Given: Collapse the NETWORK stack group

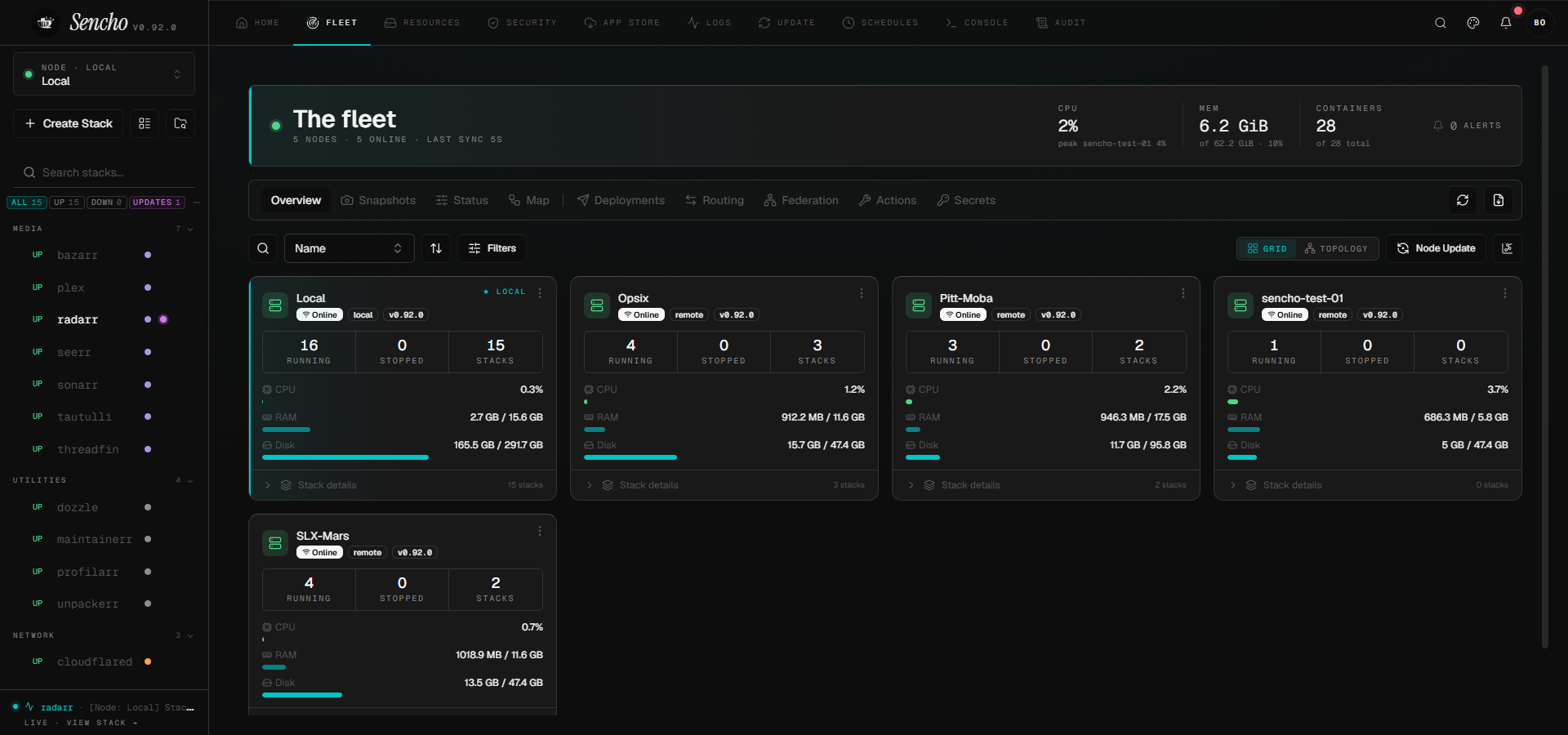Looking at the screenshot, I should point(190,635).
